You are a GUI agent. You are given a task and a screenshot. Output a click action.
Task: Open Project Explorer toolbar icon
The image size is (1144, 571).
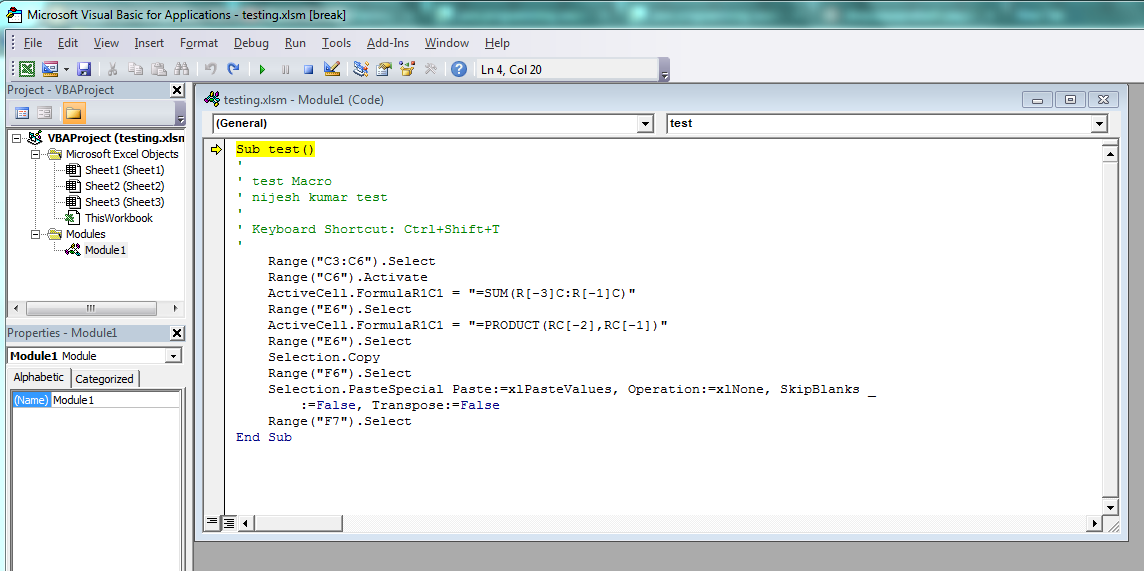[x=360, y=69]
